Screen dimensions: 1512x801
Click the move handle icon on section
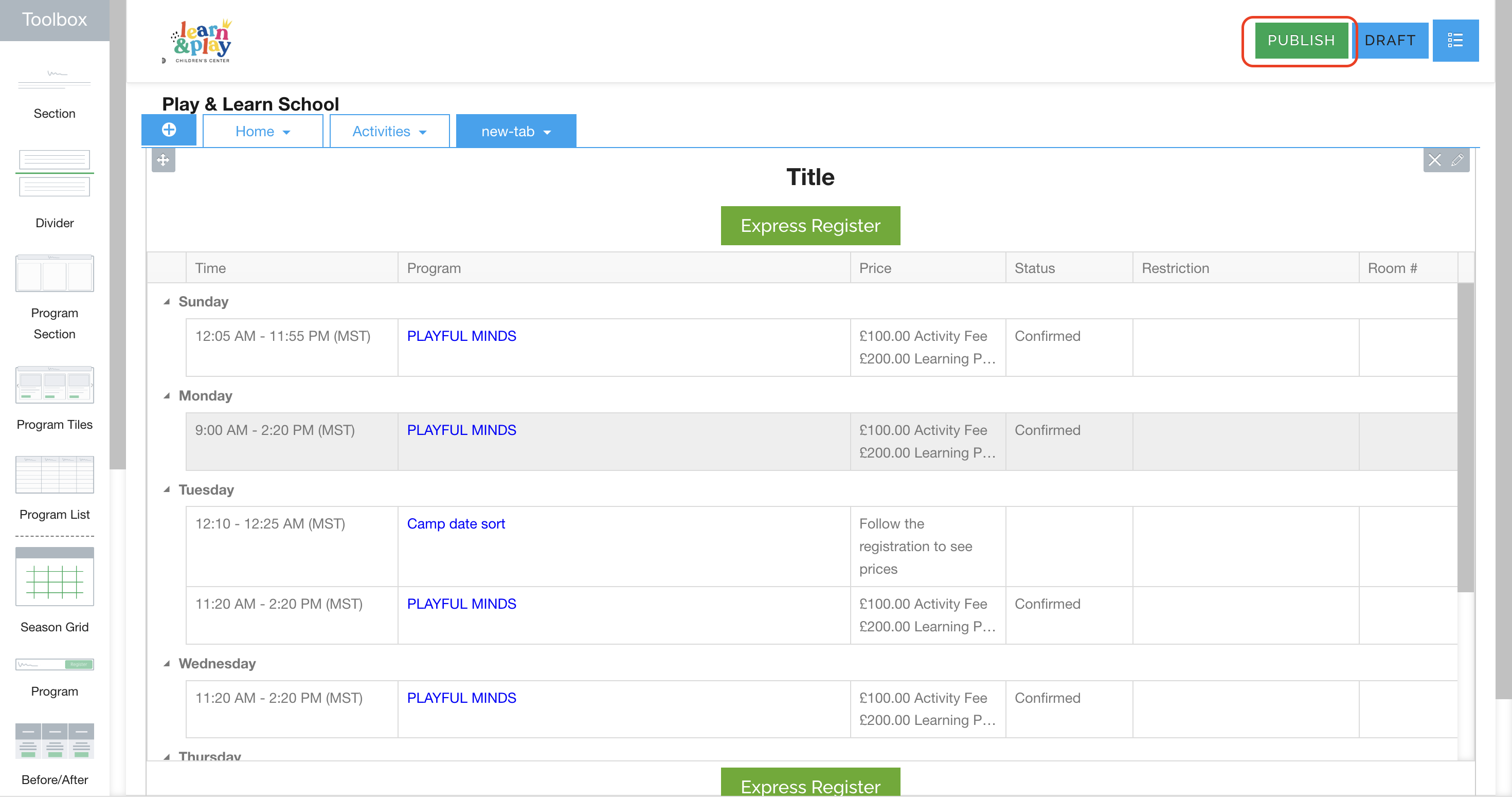click(163, 160)
